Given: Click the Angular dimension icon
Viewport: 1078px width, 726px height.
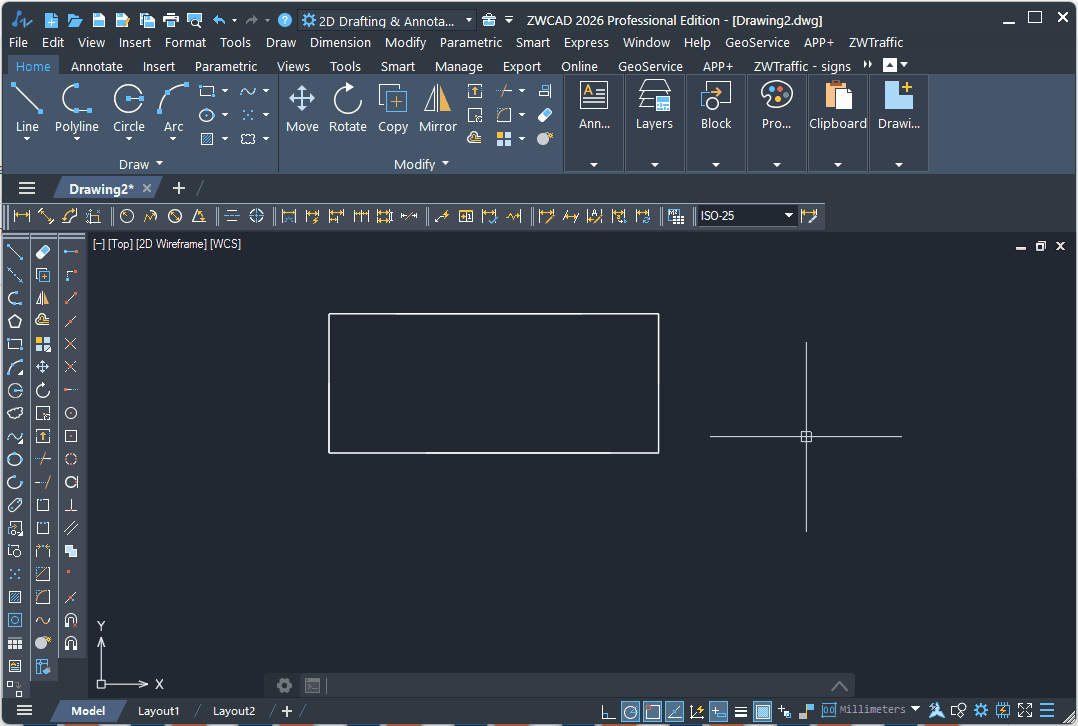Looking at the screenshot, I should tap(199, 216).
